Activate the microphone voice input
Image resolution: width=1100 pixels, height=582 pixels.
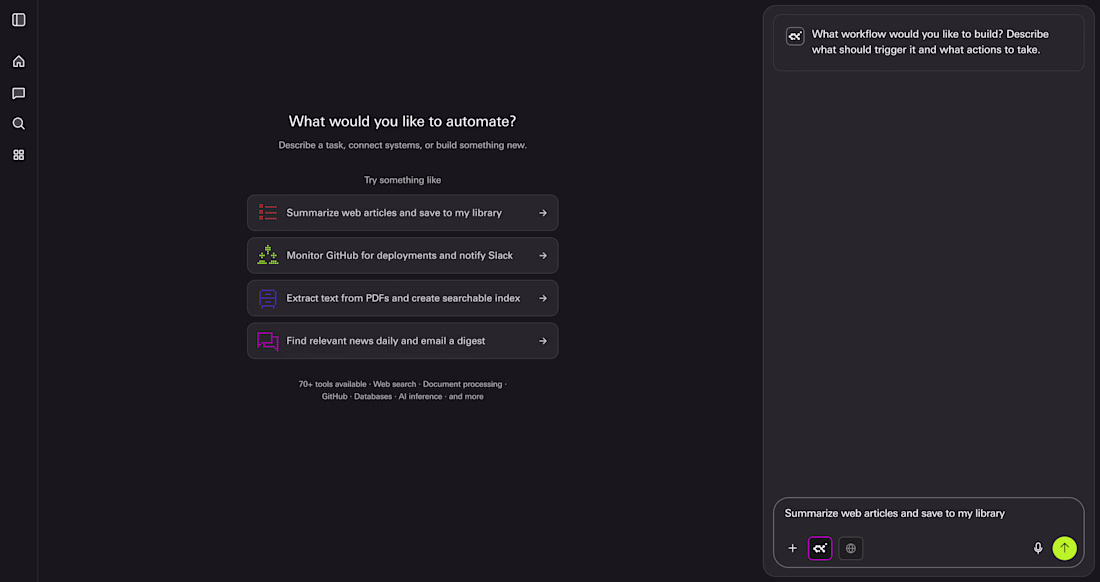point(1038,548)
